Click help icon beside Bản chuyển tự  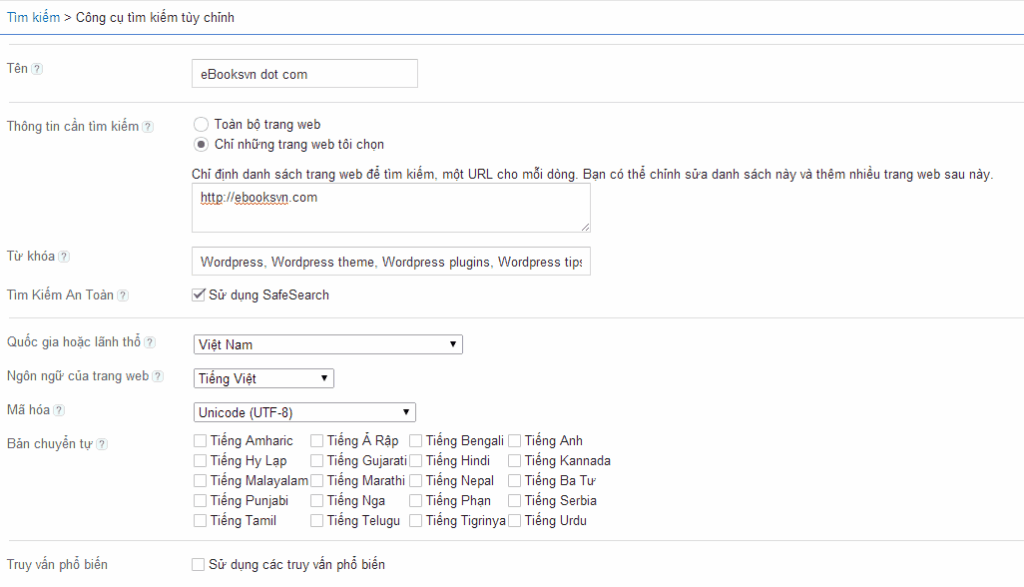(102, 444)
